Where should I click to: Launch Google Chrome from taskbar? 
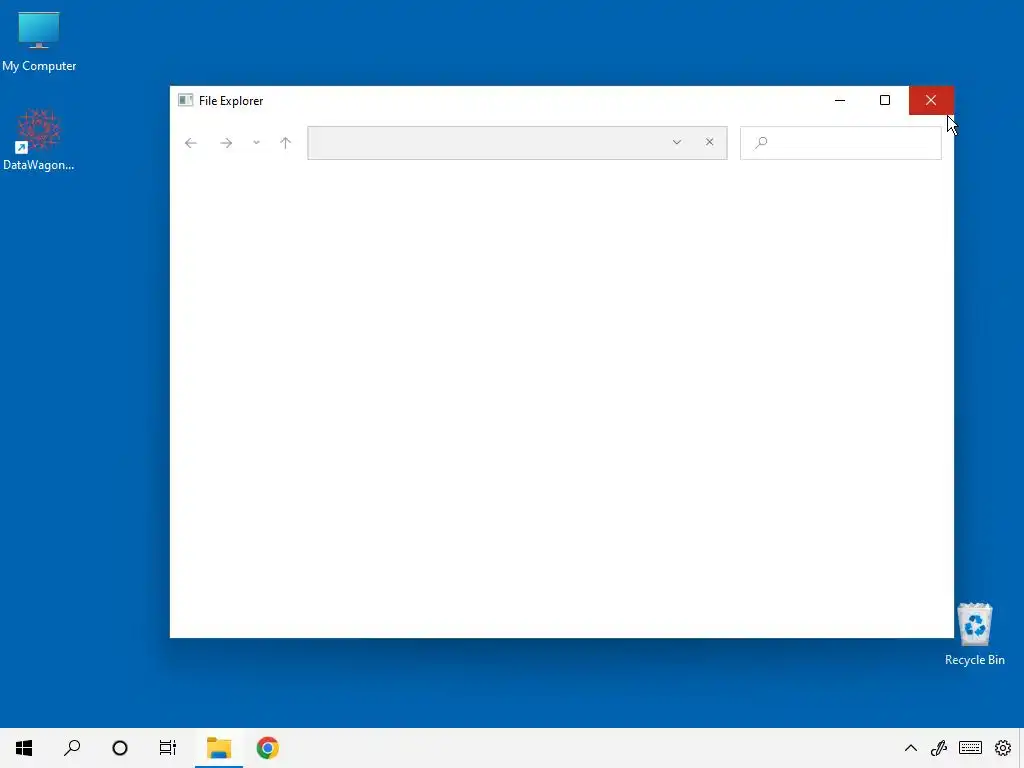click(x=267, y=748)
